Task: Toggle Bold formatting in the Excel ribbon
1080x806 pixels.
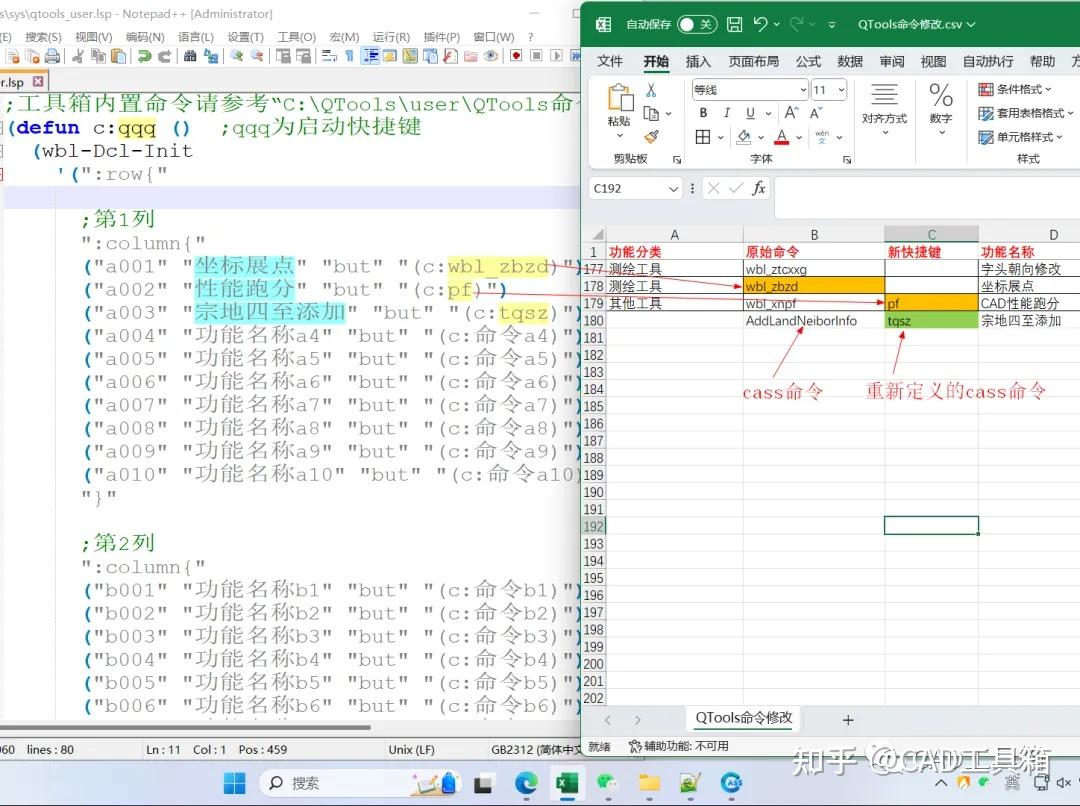Action: click(703, 113)
